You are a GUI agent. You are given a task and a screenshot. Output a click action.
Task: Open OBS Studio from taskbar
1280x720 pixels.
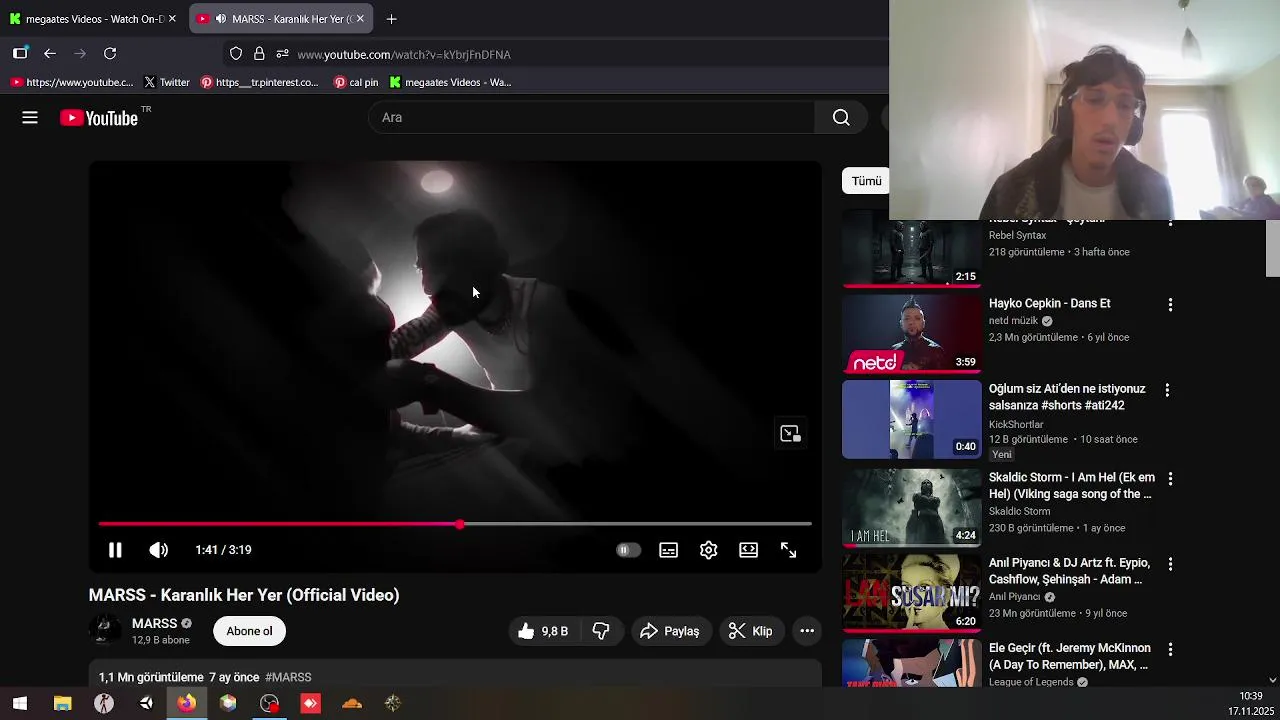point(269,703)
